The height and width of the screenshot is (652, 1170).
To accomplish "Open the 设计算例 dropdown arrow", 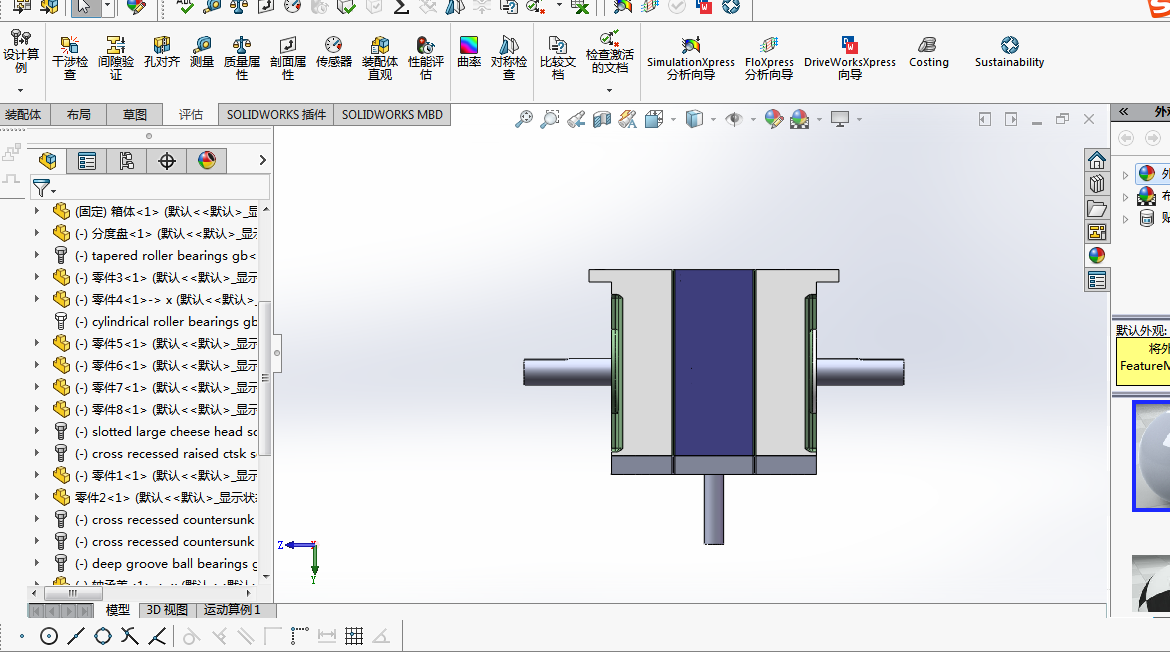I will tap(20, 90).
